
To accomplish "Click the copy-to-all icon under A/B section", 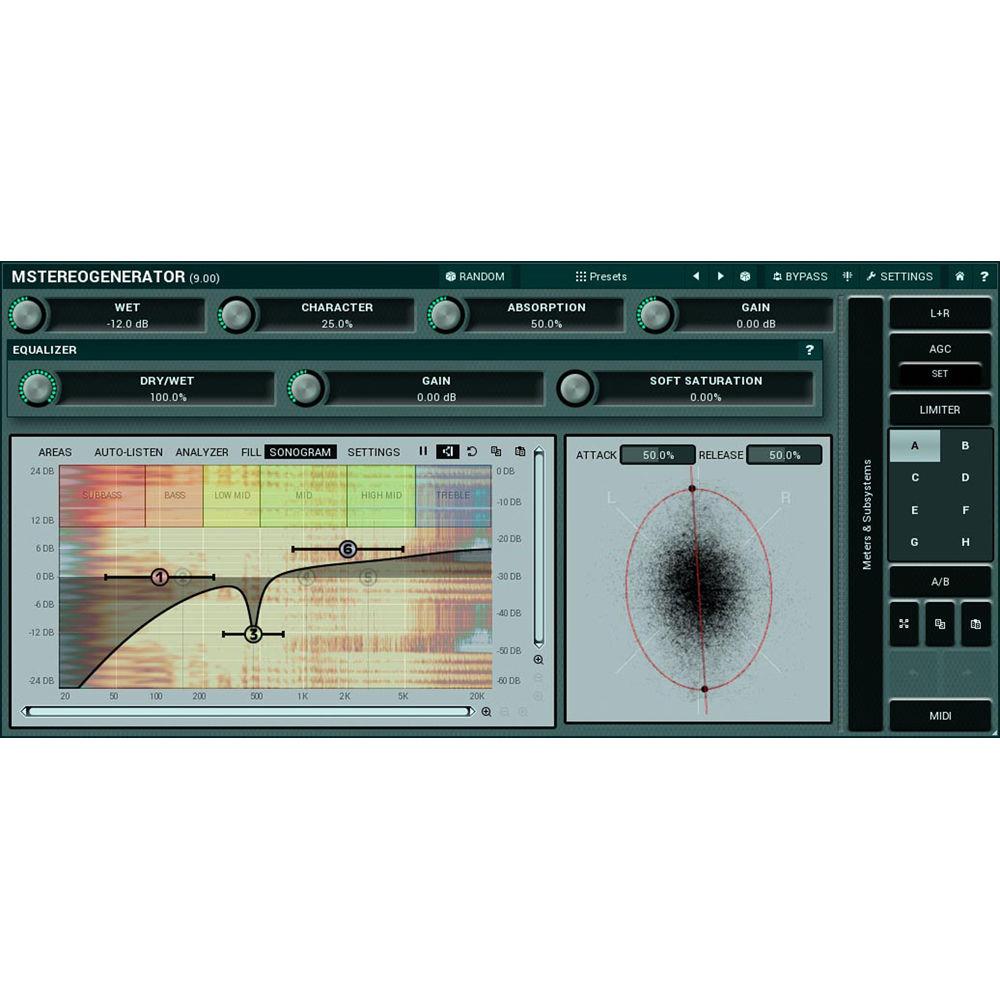I will 940,623.
